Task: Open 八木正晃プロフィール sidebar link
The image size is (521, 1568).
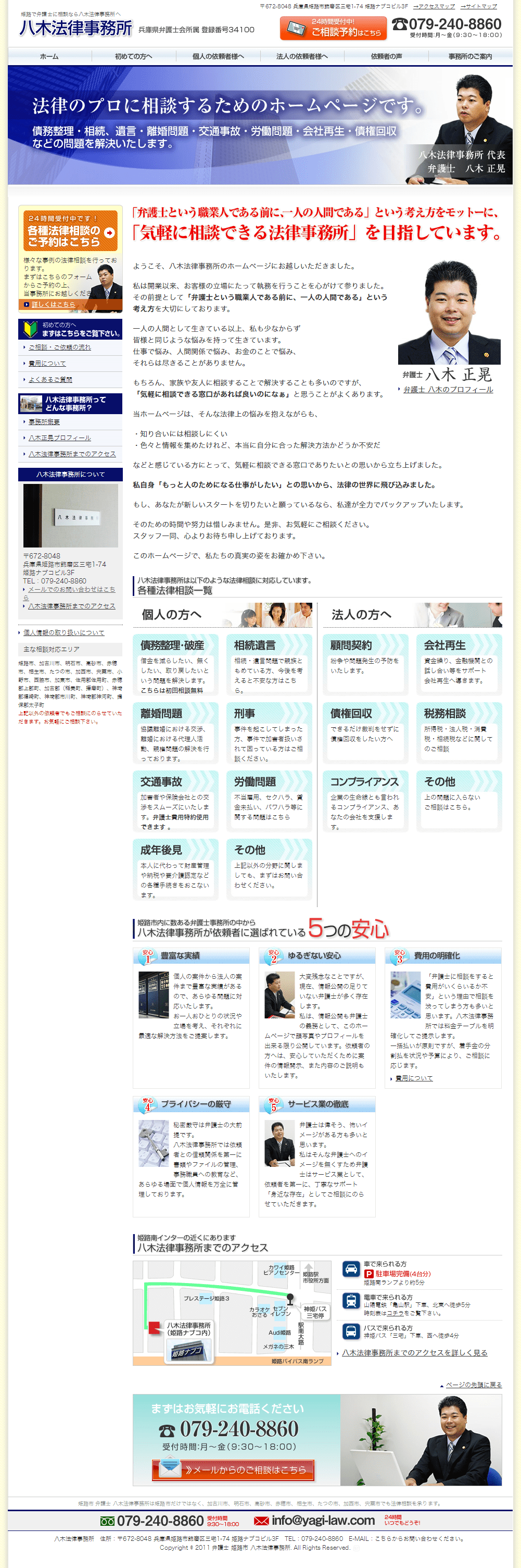Action: pos(59,438)
